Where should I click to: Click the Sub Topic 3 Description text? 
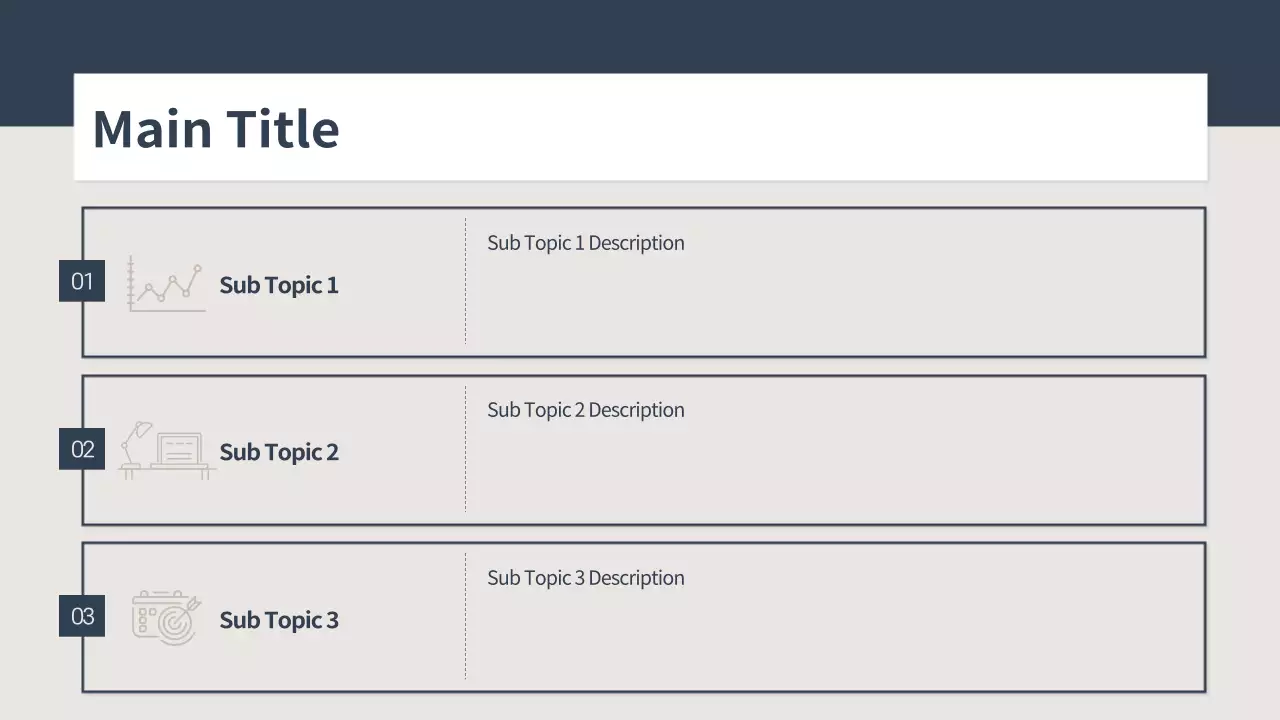pos(586,578)
